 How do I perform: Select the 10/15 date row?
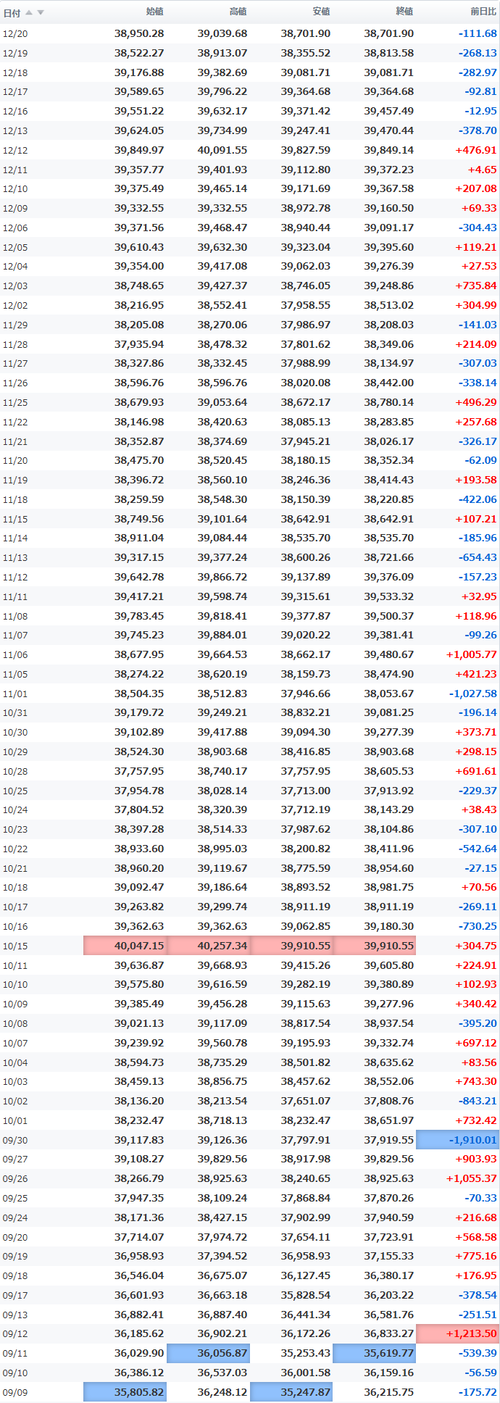pyautogui.click(x=250, y=945)
